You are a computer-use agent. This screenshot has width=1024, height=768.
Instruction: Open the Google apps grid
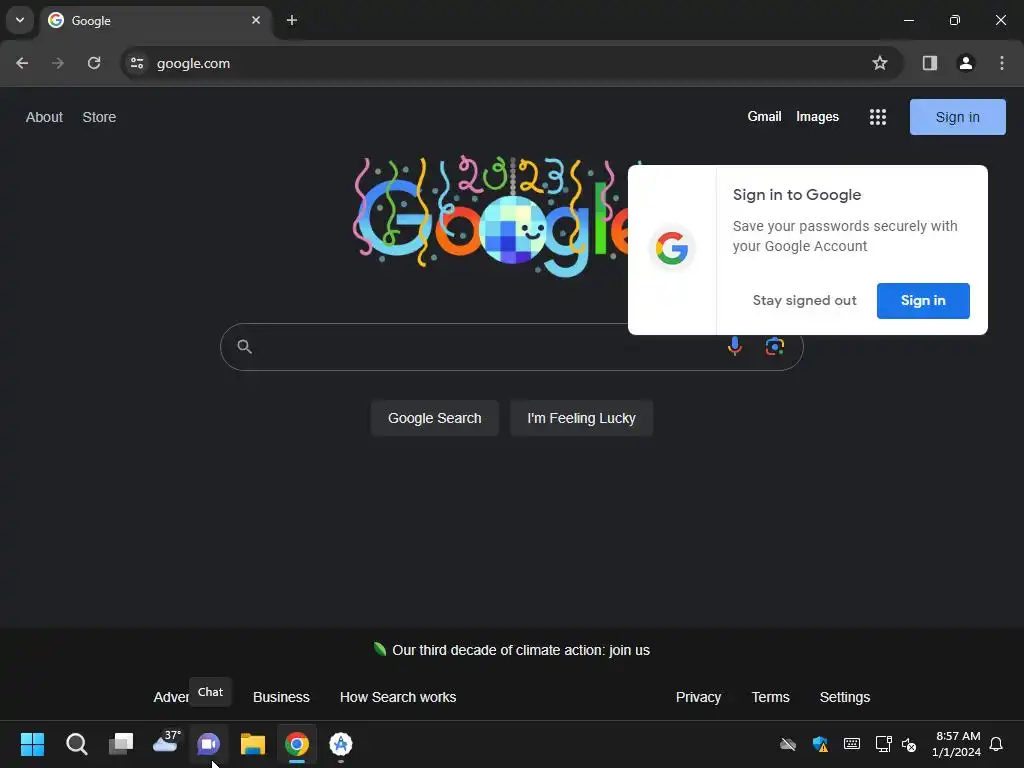pyautogui.click(x=878, y=117)
